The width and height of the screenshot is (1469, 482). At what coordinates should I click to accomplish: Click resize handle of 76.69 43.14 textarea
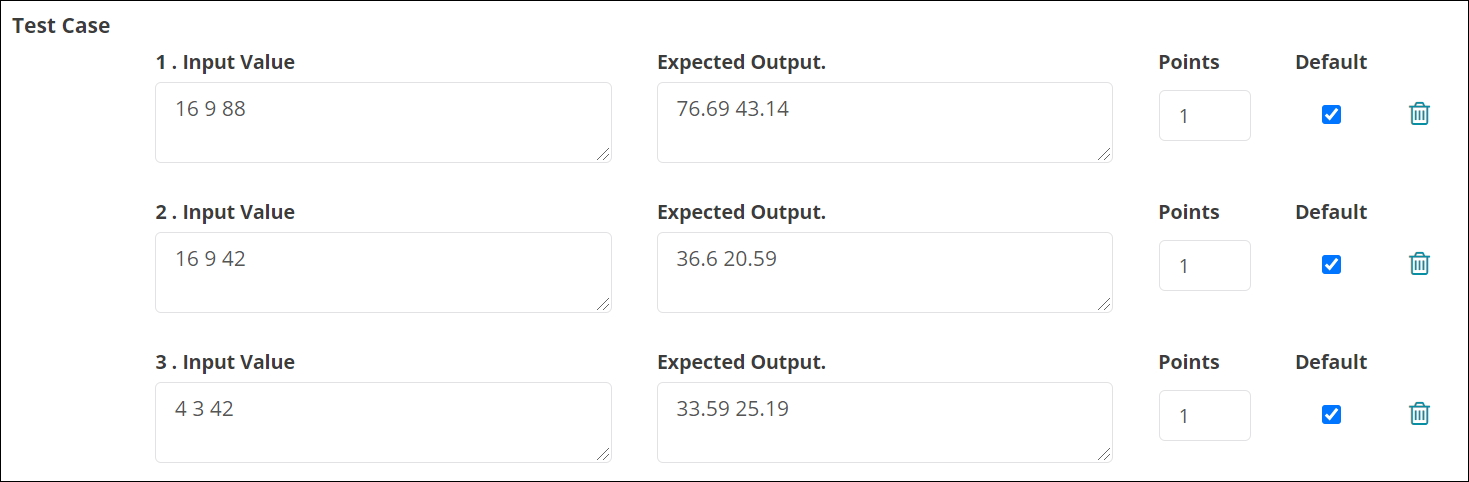click(x=1105, y=155)
